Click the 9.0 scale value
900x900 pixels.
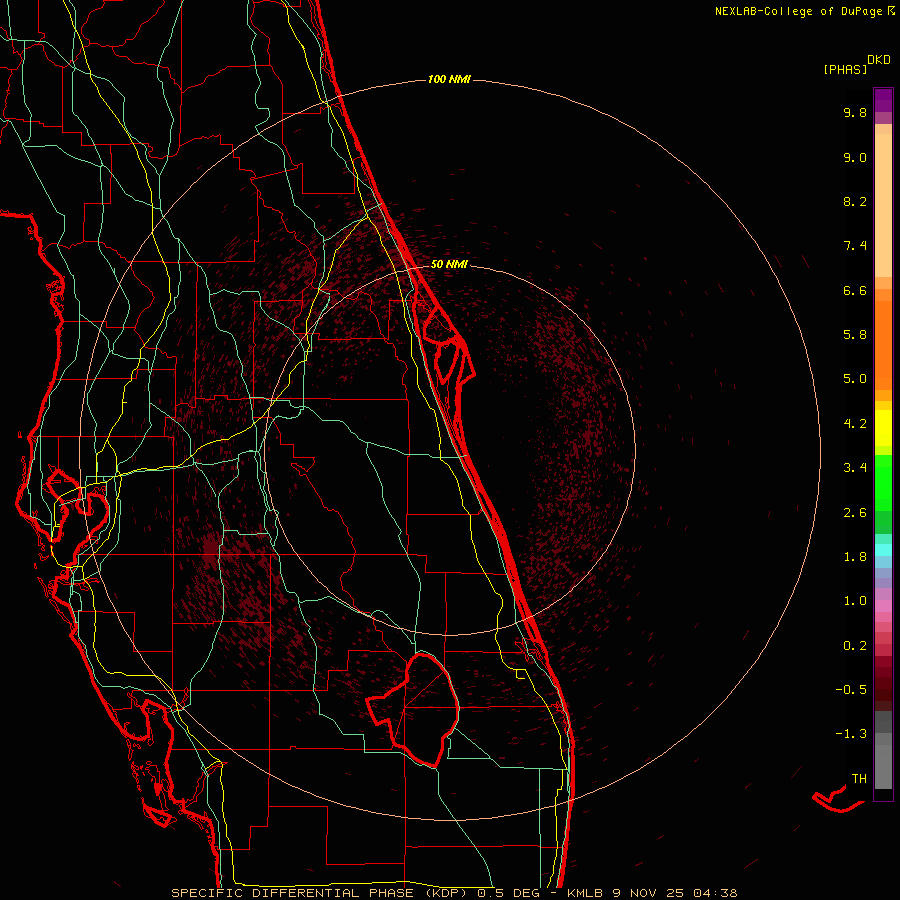(855, 157)
